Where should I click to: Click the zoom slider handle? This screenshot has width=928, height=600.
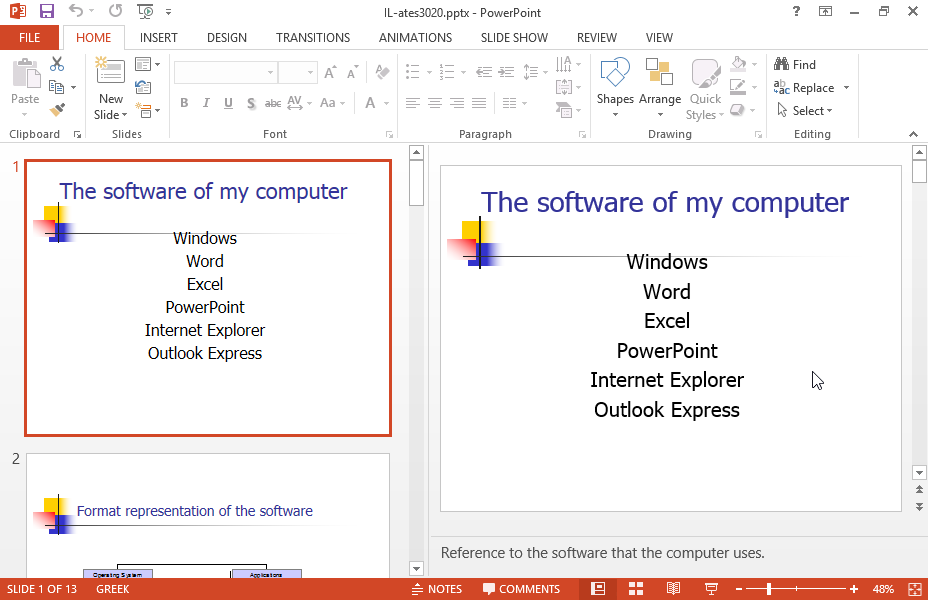pos(769,589)
